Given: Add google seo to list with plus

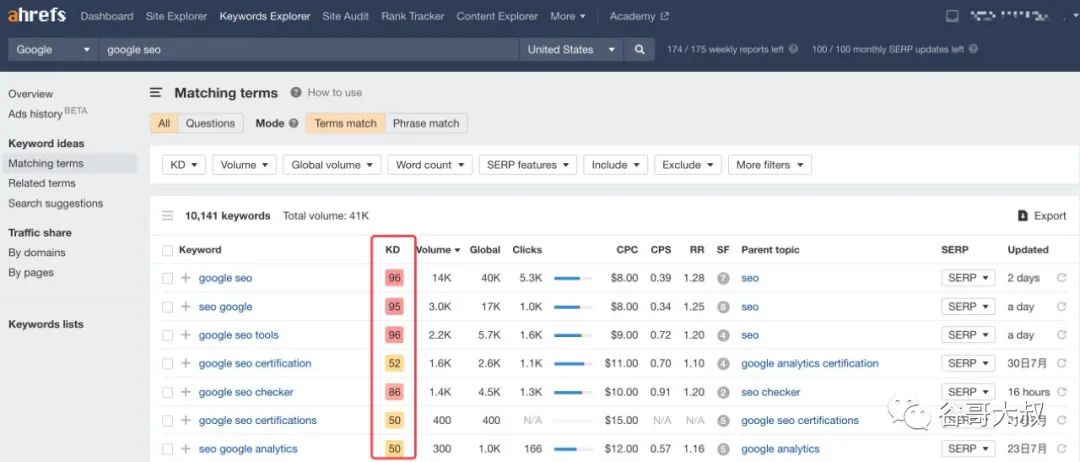Looking at the screenshot, I should pyautogui.click(x=185, y=278).
